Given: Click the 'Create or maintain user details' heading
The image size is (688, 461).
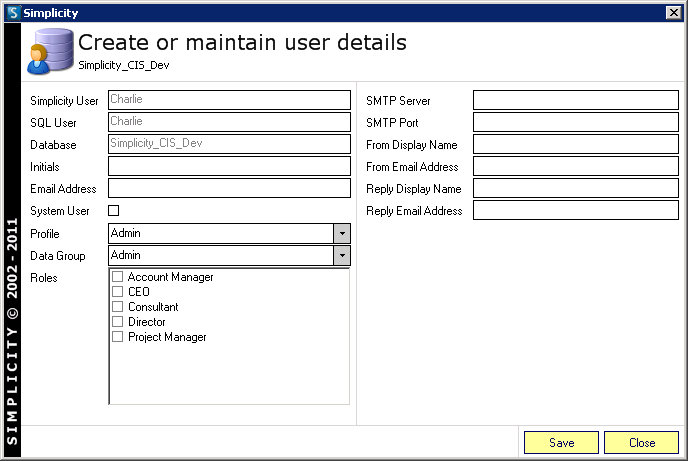Looking at the screenshot, I should click(242, 43).
